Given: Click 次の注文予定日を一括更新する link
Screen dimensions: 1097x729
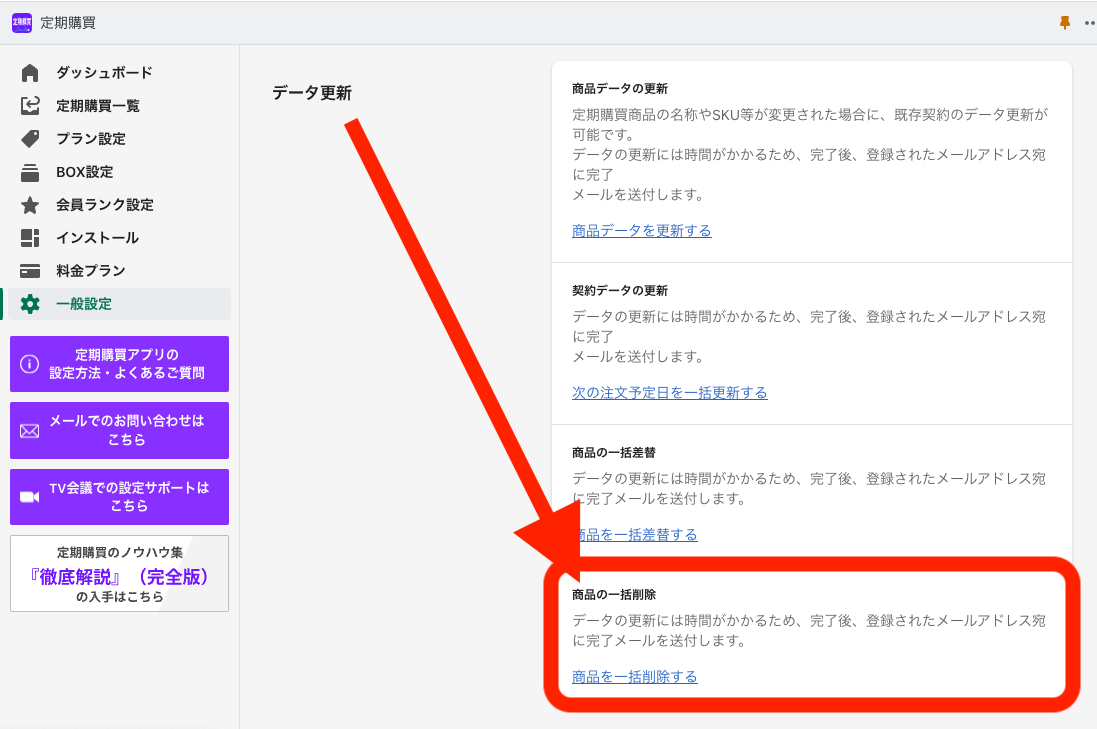Looking at the screenshot, I should (x=669, y=393).
